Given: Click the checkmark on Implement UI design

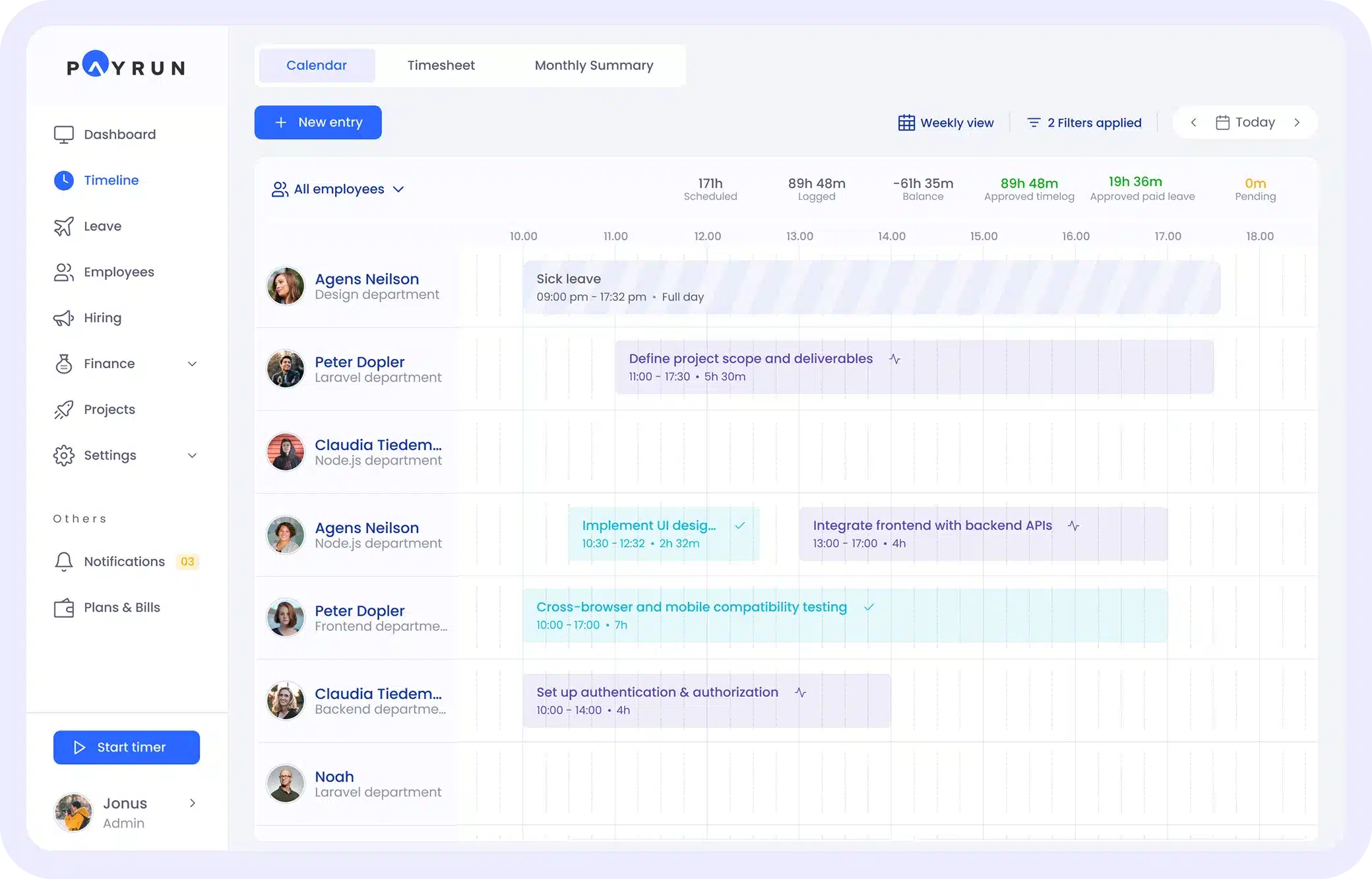Looking at the screenshot, I should point(741,526).
